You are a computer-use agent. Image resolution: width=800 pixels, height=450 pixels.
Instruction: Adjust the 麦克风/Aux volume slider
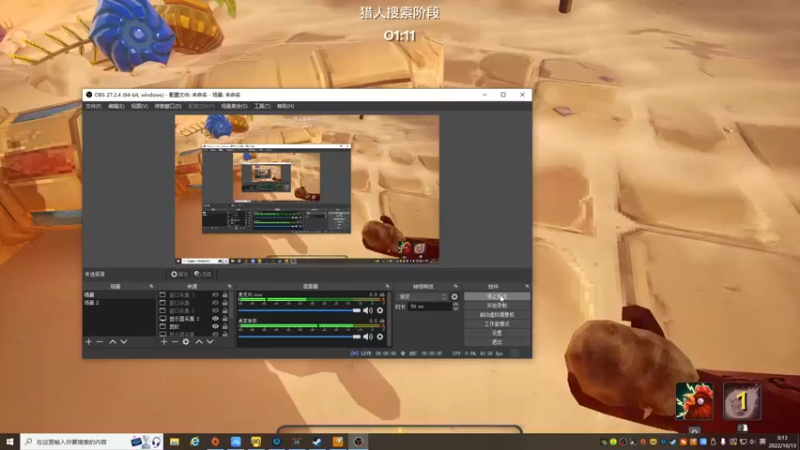299,310
